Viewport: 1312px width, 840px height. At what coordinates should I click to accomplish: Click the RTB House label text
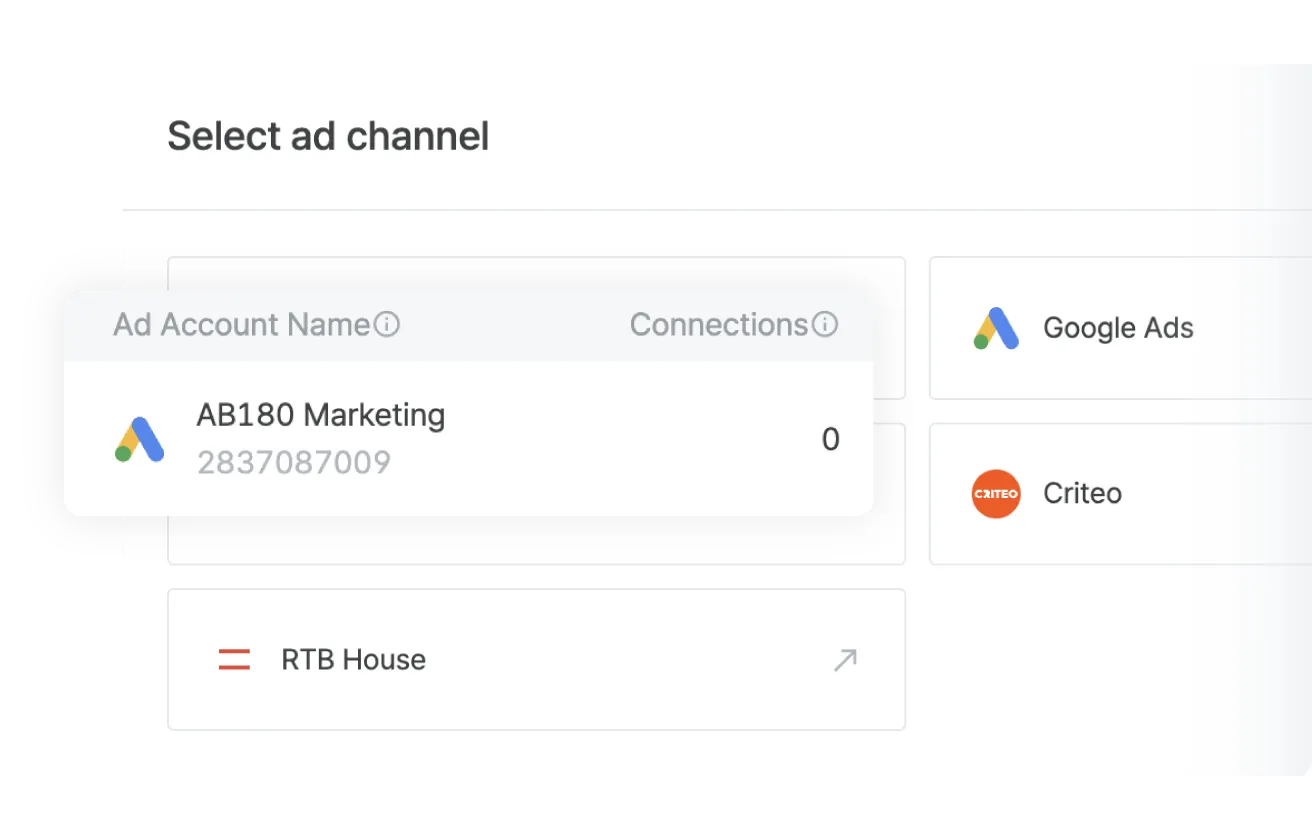click(352, 659)
